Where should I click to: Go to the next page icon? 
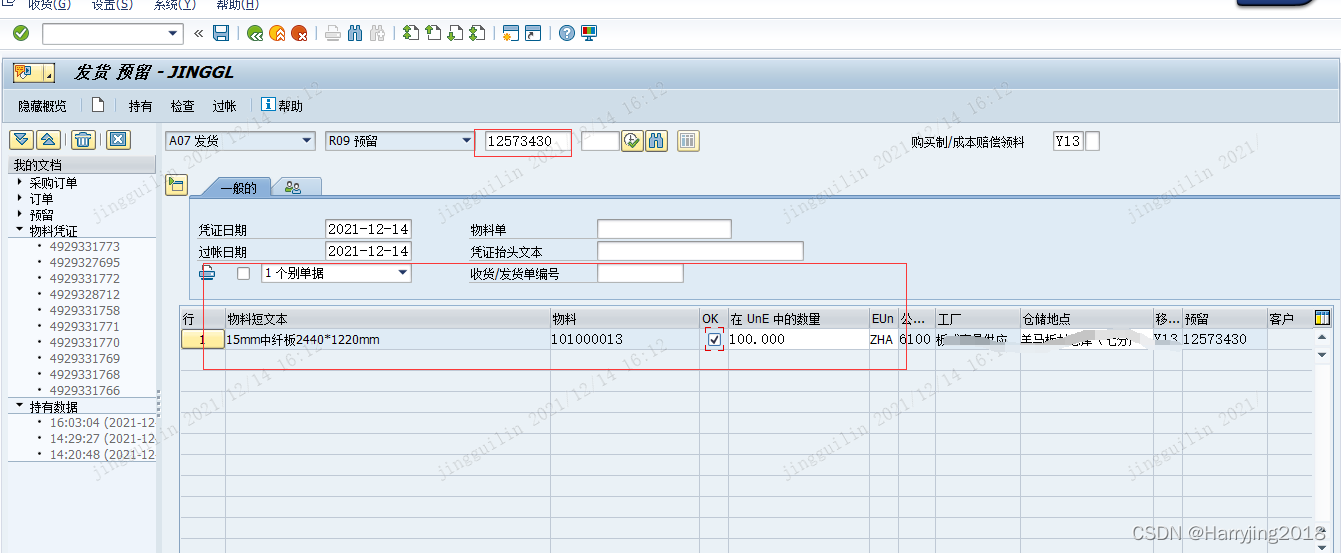(x=455, y=33)
